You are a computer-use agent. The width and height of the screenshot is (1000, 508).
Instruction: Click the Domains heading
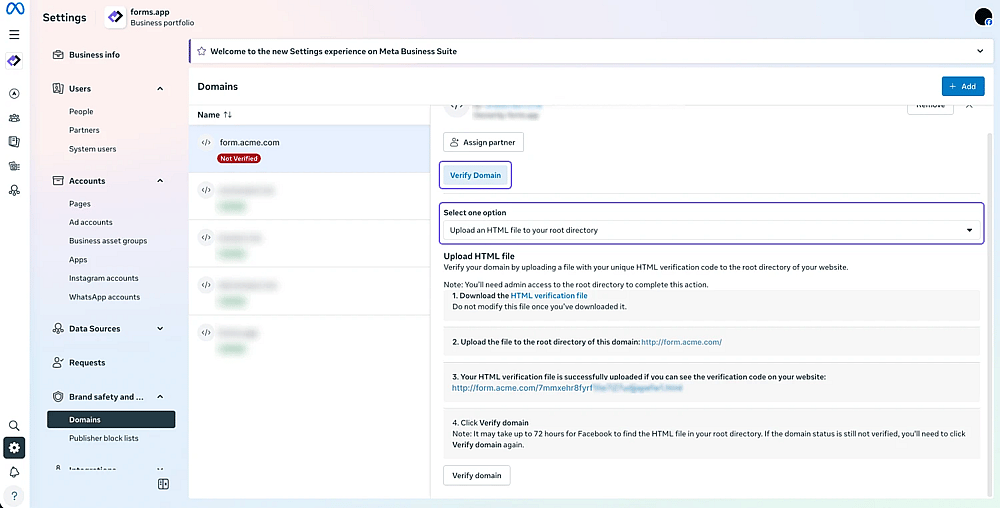tap(217, 87)
